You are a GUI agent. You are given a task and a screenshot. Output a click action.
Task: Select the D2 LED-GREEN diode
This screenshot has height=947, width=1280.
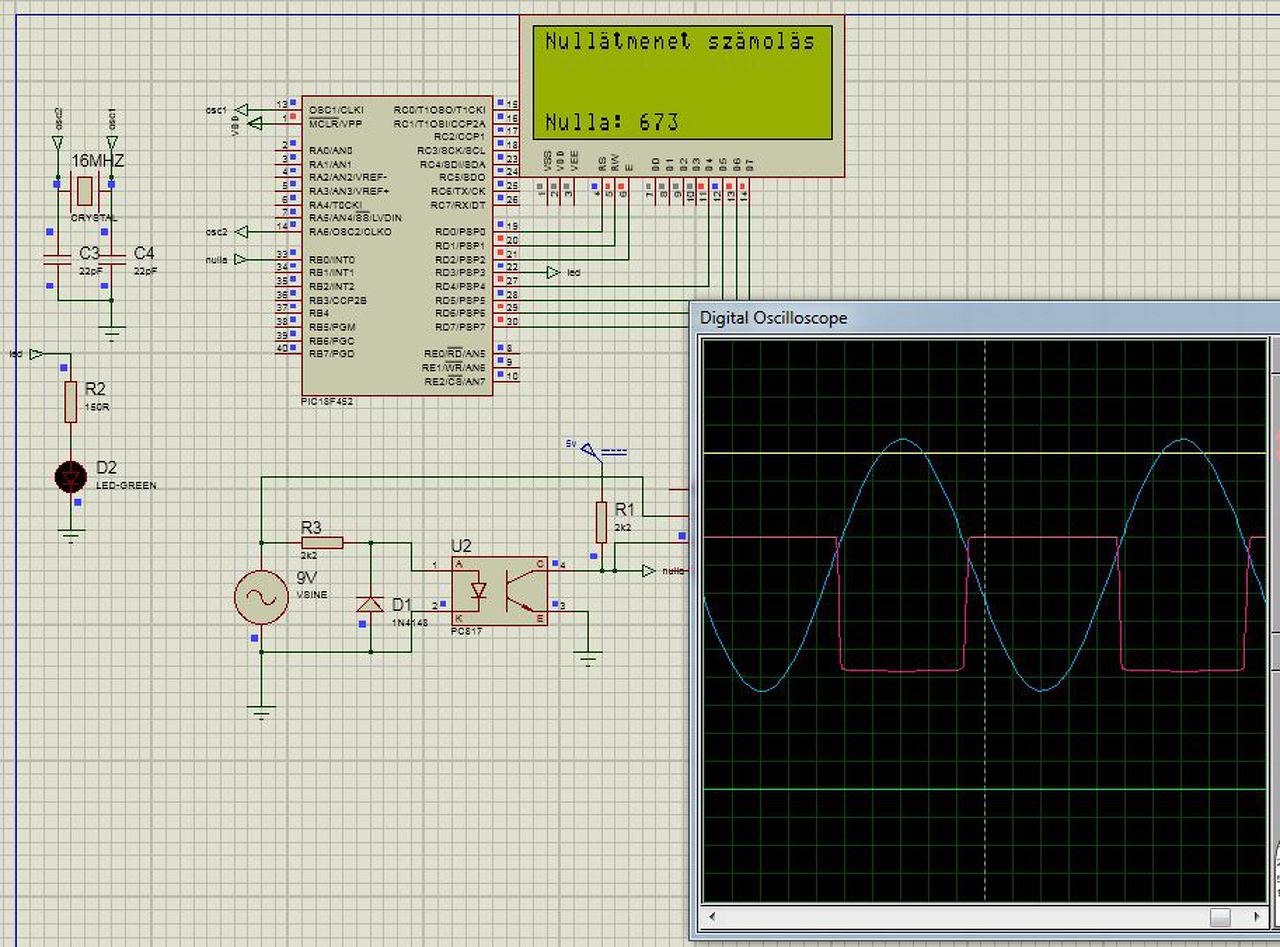tap(70, 477)
